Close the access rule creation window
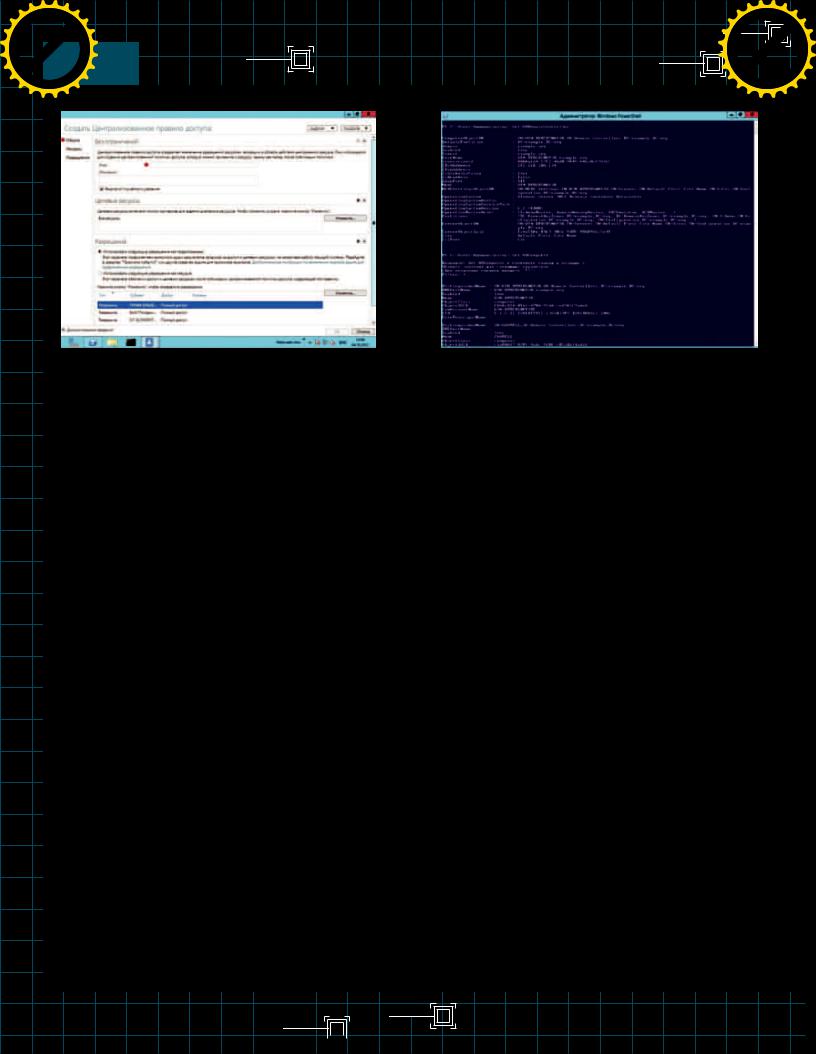 point(370,114)
